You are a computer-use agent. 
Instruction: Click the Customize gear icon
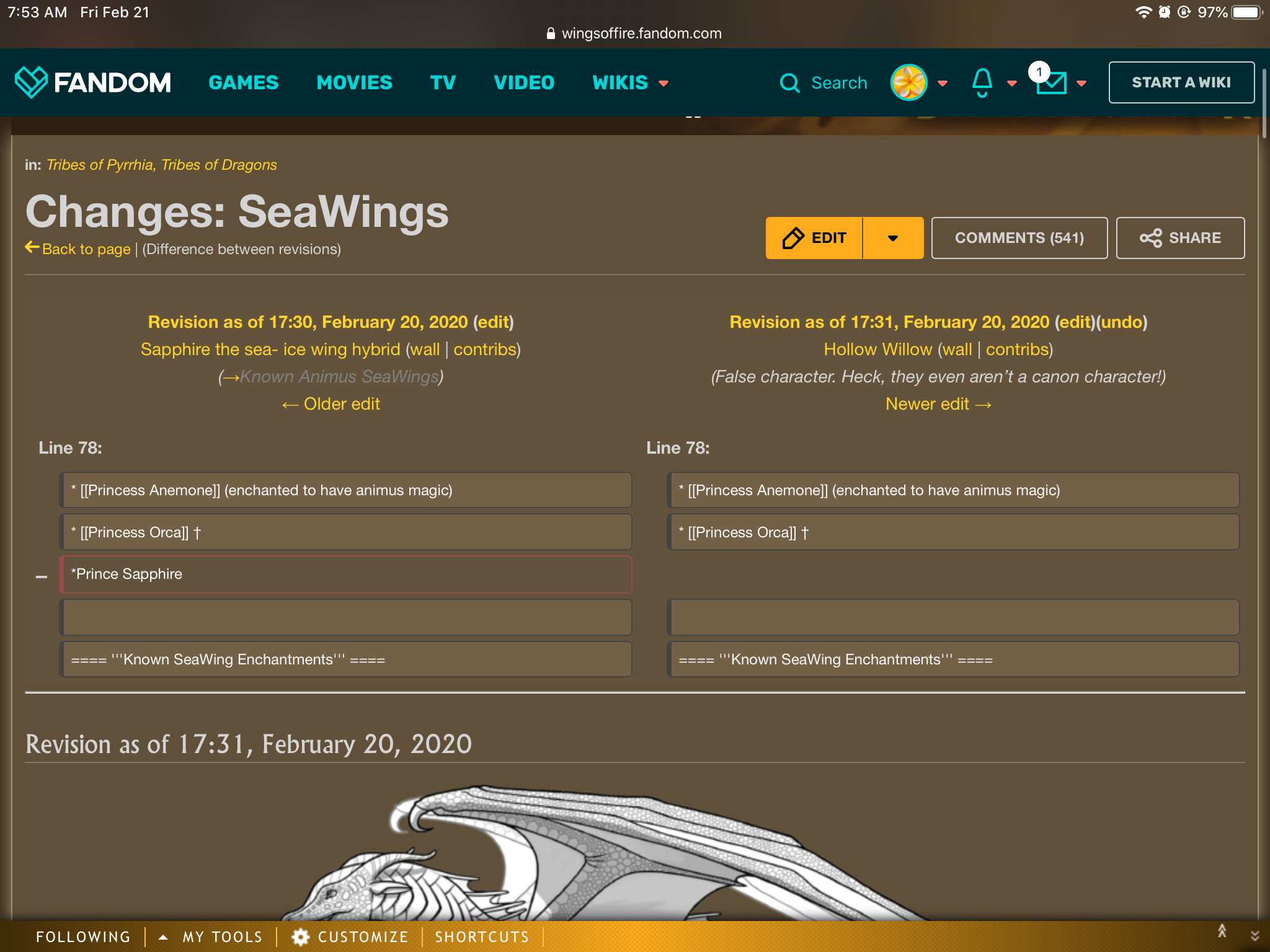[x=301, y=937]
